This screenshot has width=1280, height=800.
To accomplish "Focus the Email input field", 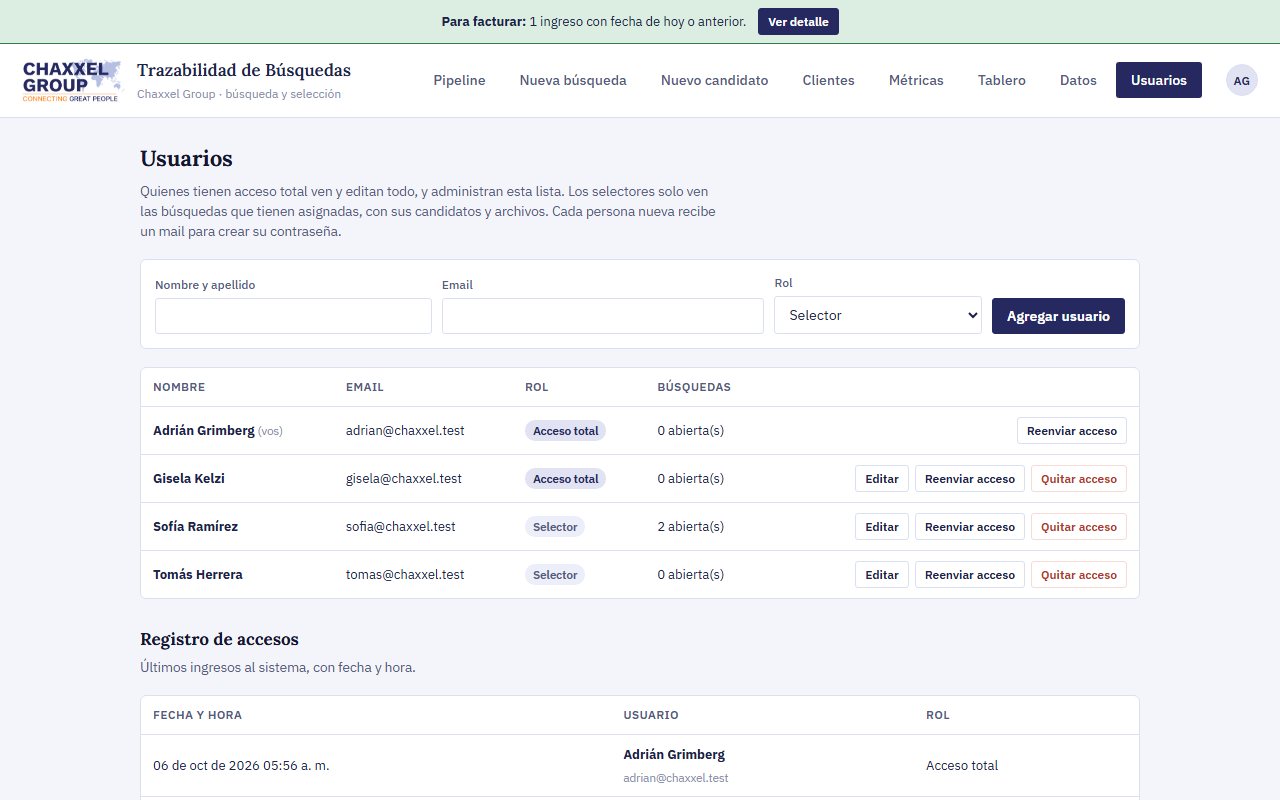I will point(603,316).
